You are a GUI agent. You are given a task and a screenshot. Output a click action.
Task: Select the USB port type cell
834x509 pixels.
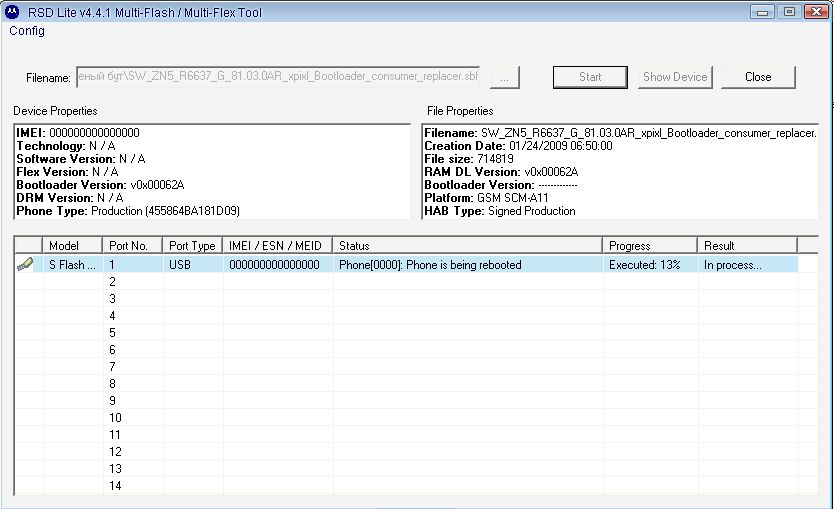192,264
